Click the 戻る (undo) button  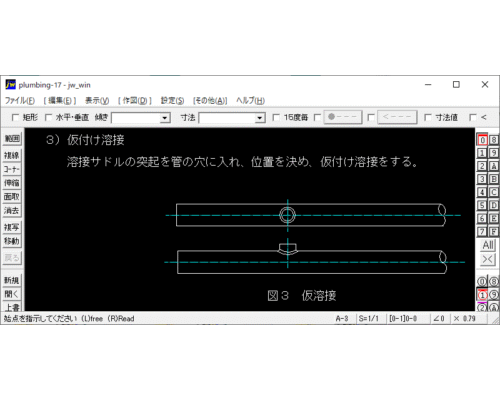(12, 258)
